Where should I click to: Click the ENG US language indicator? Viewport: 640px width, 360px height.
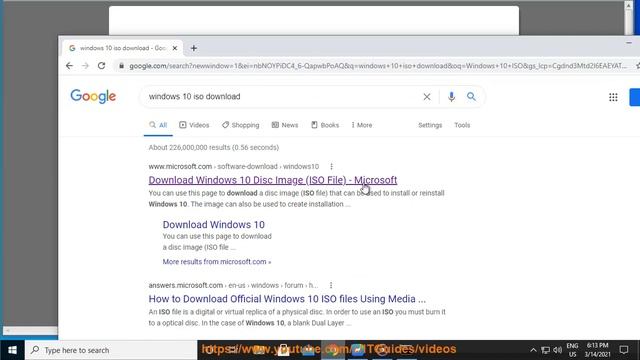[572, 350]
